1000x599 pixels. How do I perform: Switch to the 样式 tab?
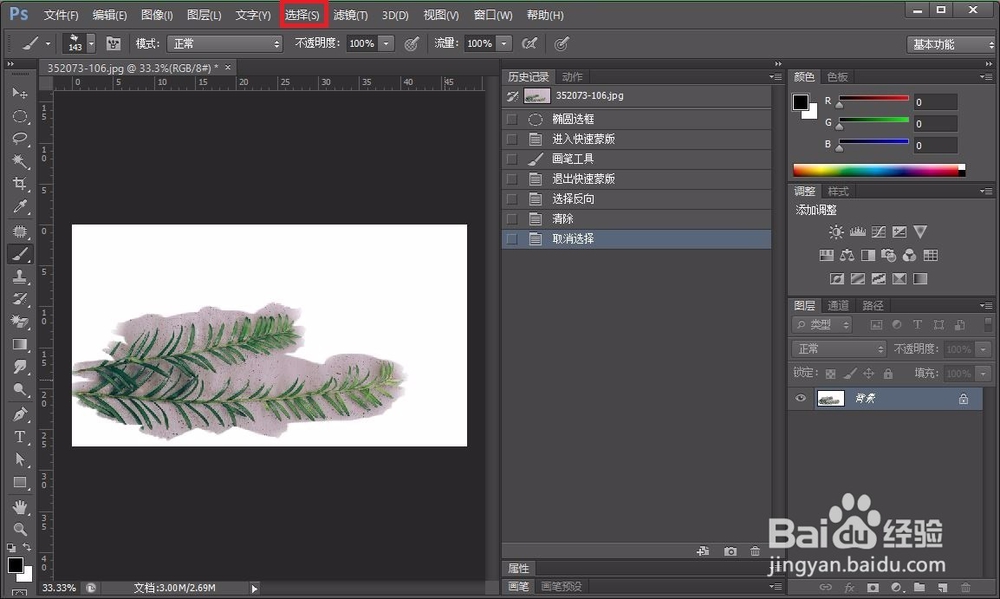pyautogui.click(x=837, y=191)
